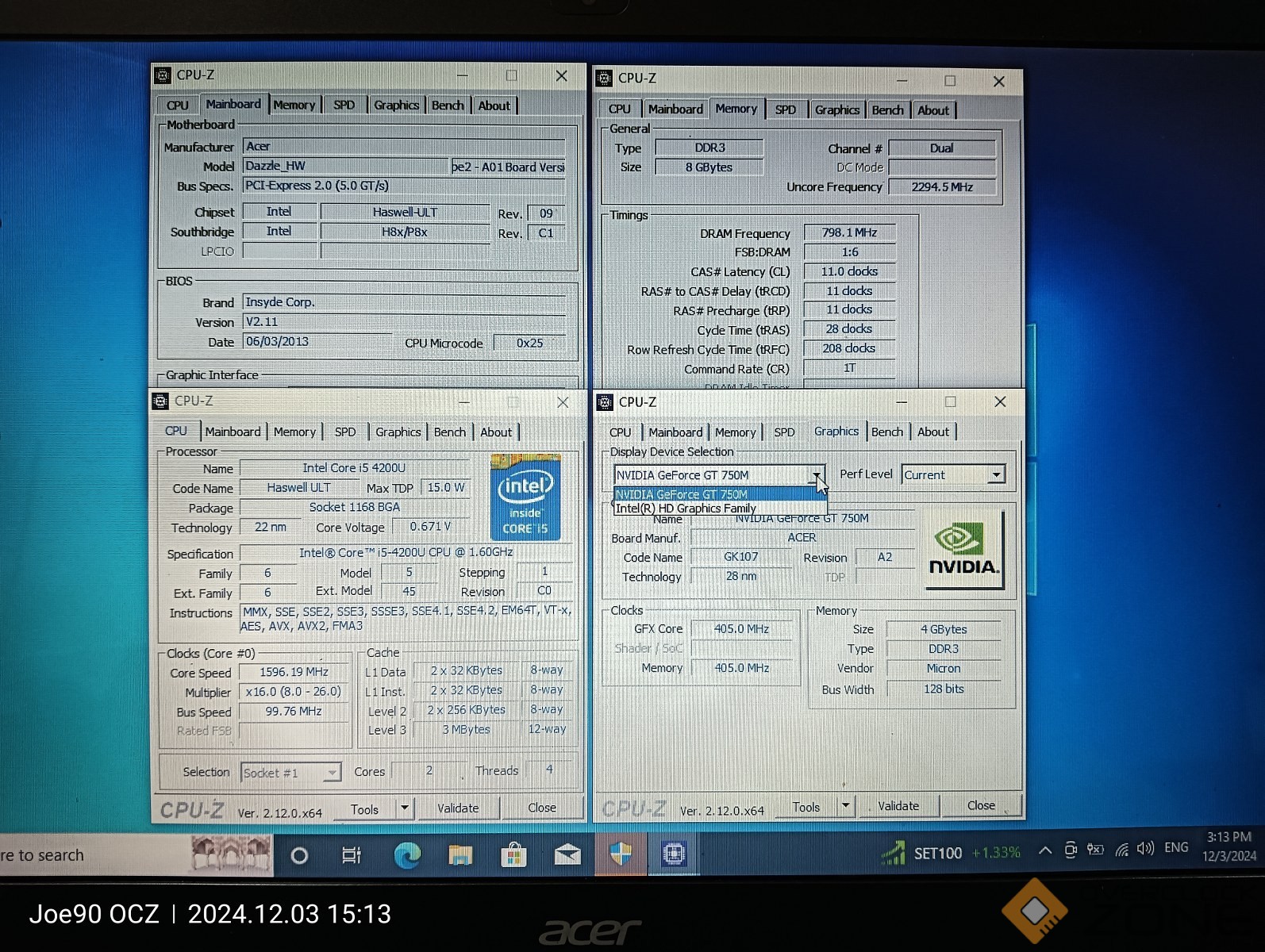Click the GFX Core clock value 405.0 MHz
1265x952 pixels.
[x=741, y=629]
